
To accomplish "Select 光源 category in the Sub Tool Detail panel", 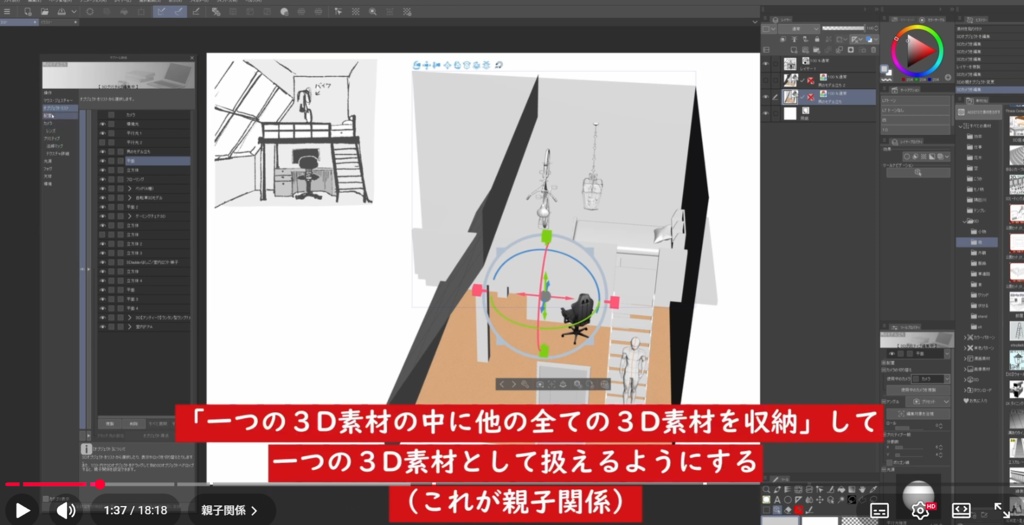I will pos(48,161).
